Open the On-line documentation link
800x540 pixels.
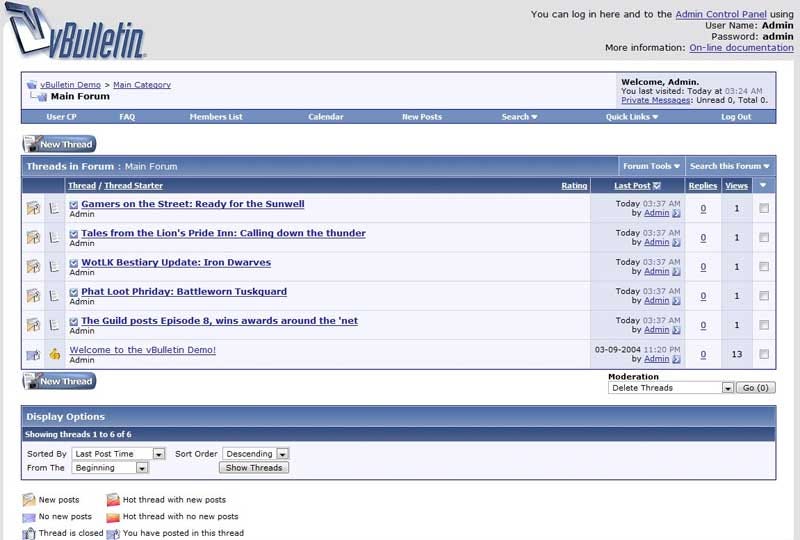(x=741, y=47)
